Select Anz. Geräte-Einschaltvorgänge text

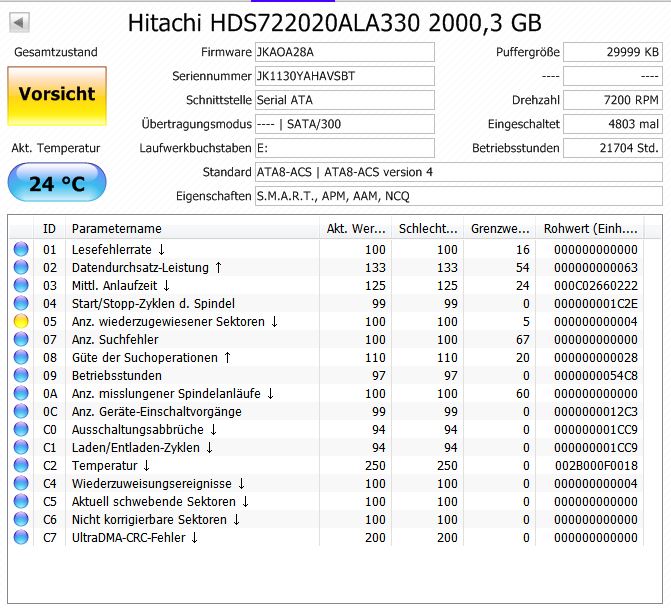click(x=157, y=412)
